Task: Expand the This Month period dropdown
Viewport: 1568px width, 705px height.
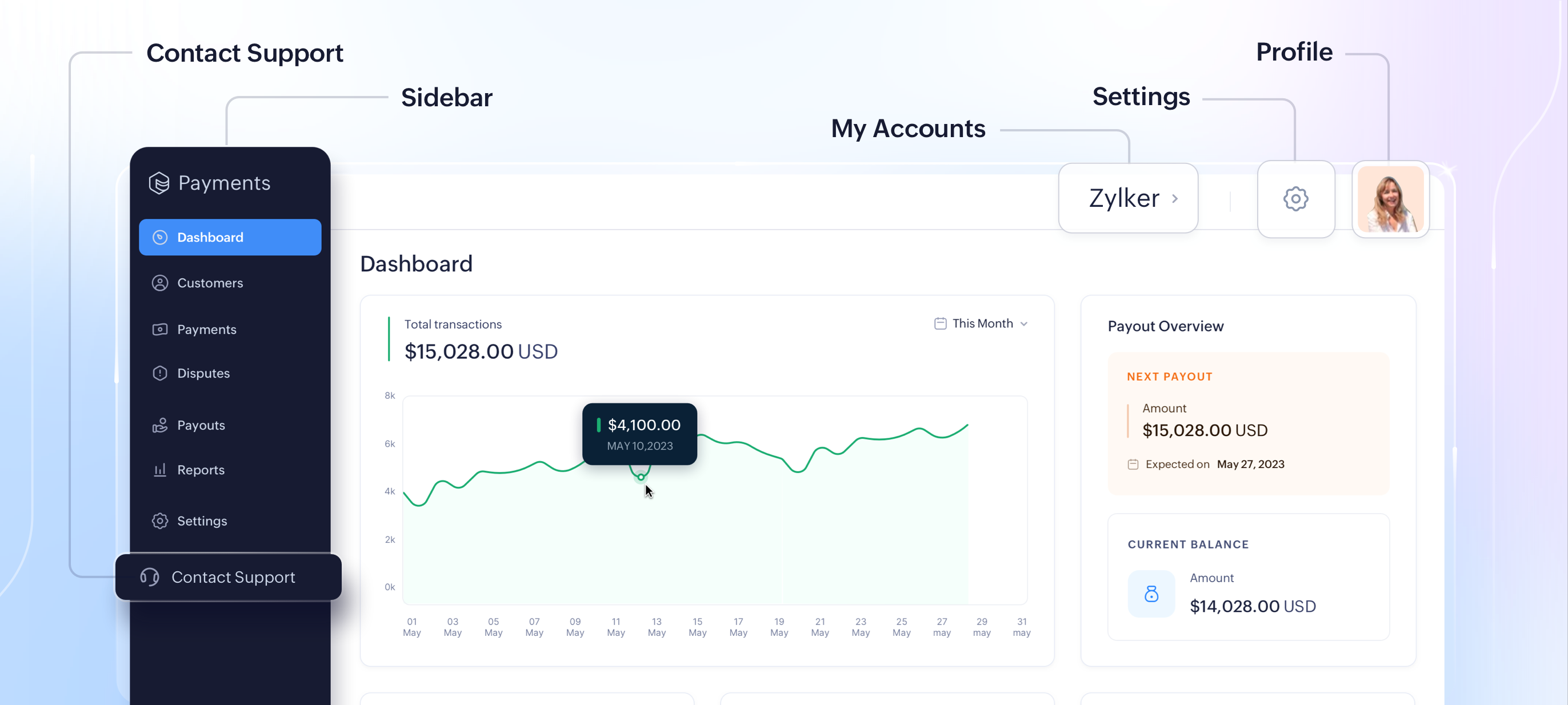Action: tap(1023, 324)
